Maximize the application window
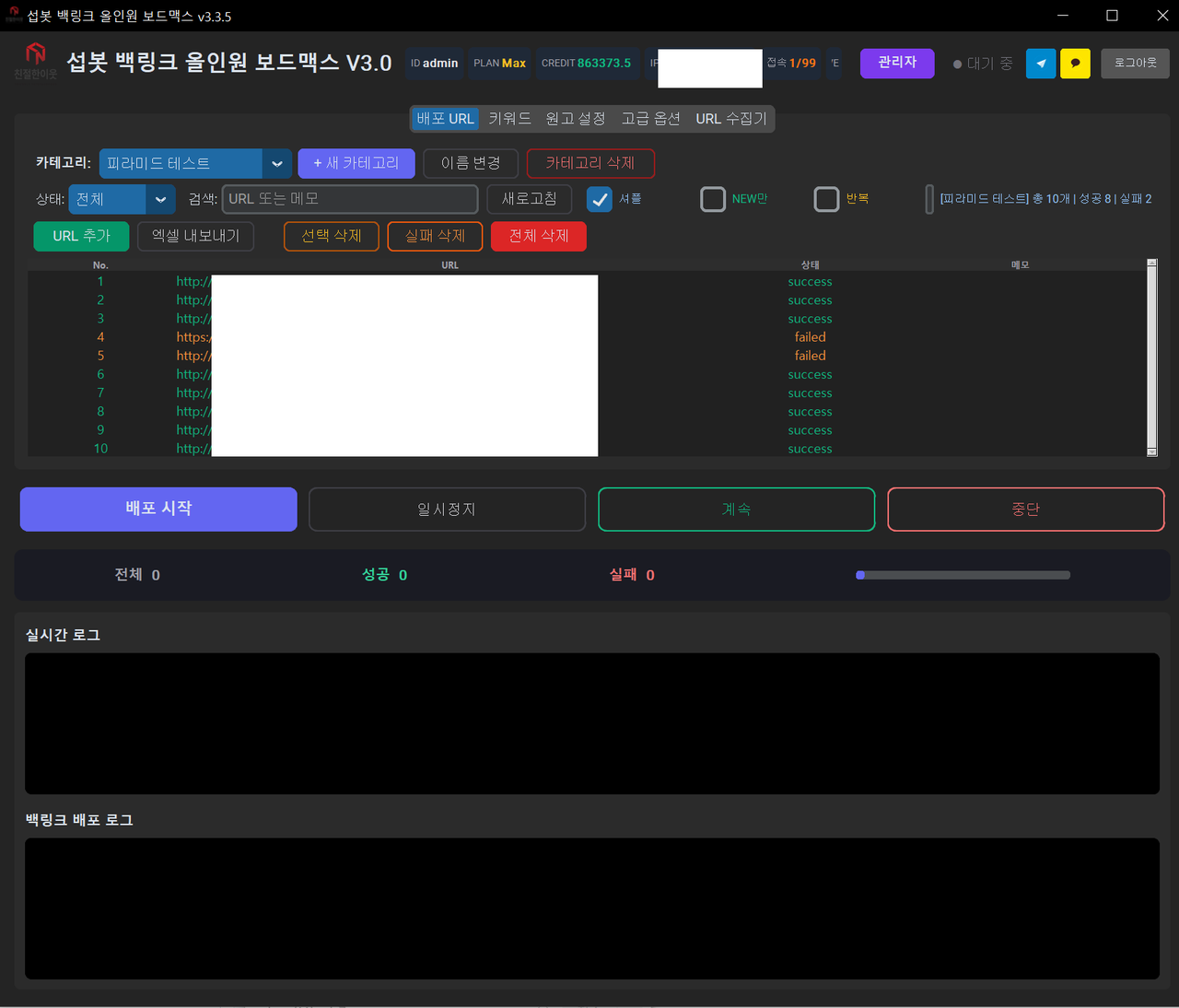Image resolution: width=1179 pixels, height=1008 pixels. click(1112, 16)
